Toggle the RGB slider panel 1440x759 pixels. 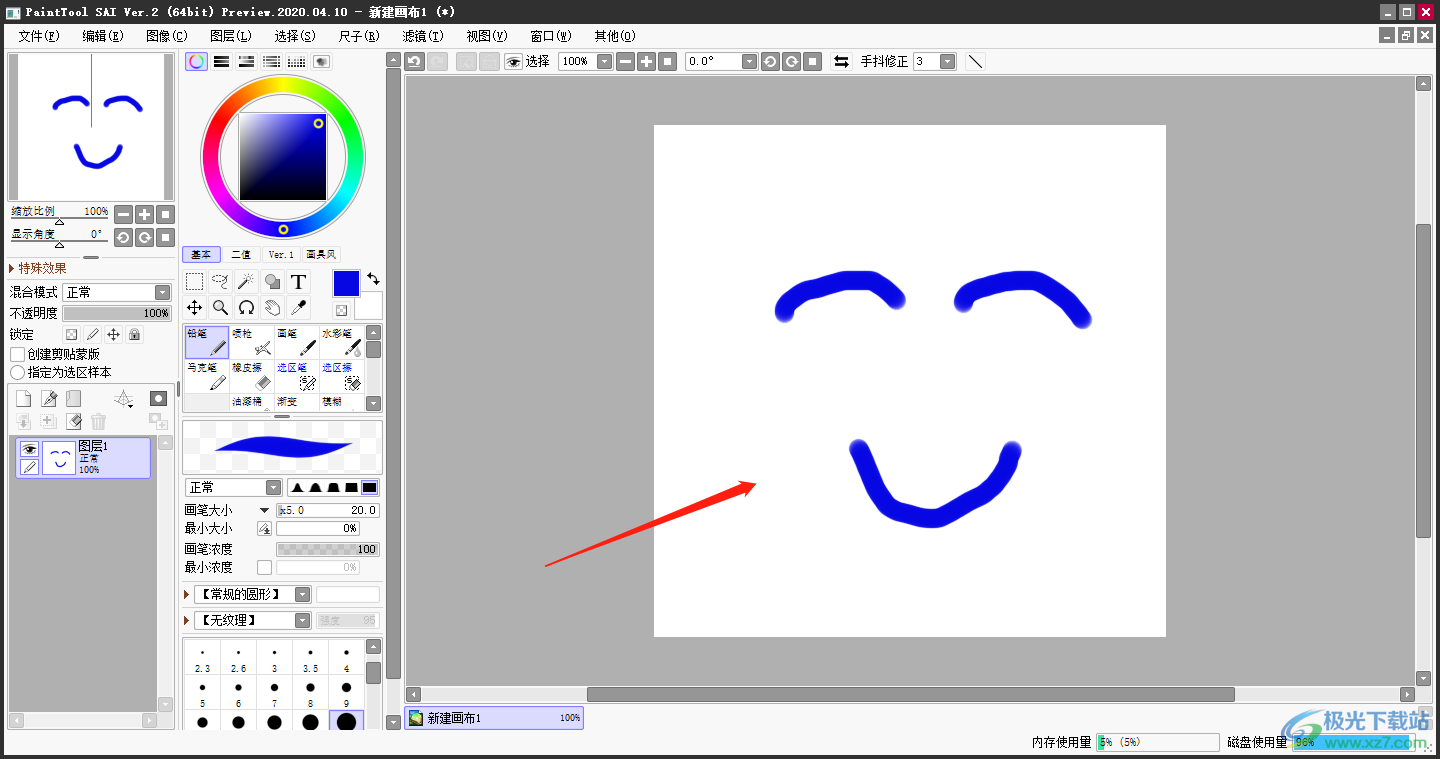222,61
